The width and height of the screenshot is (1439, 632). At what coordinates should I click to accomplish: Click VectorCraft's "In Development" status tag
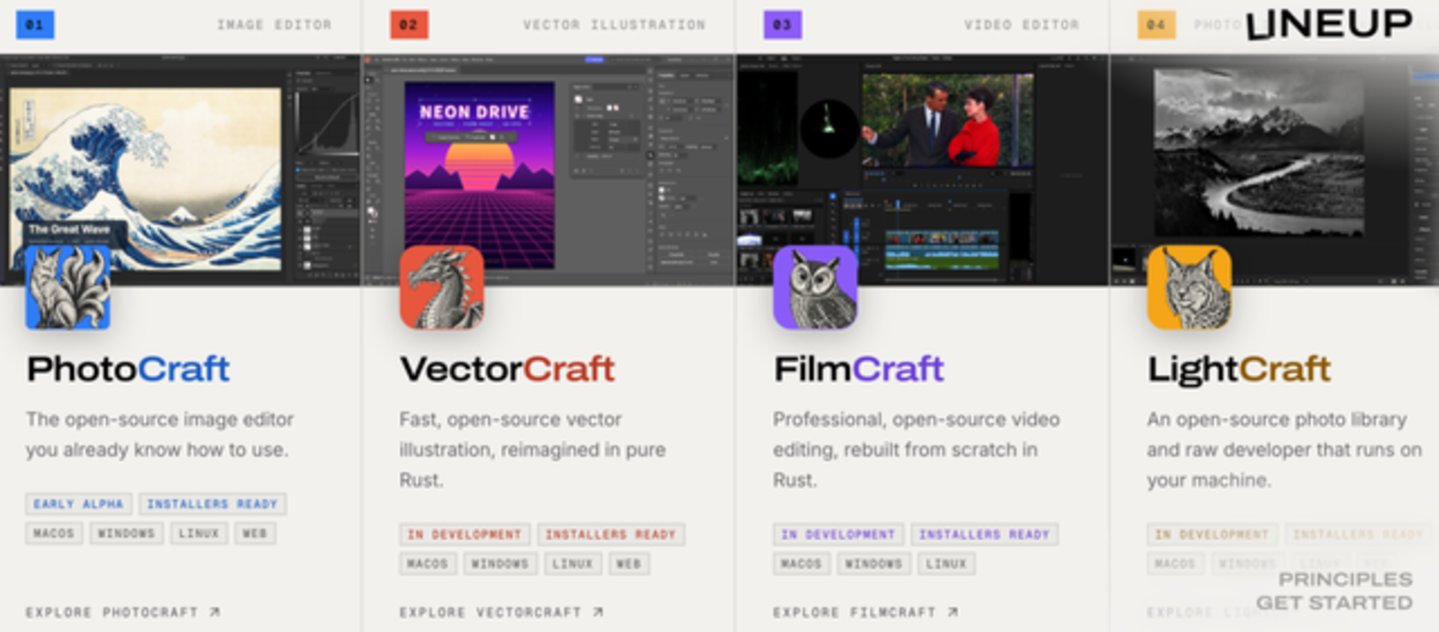coord(465,535)
